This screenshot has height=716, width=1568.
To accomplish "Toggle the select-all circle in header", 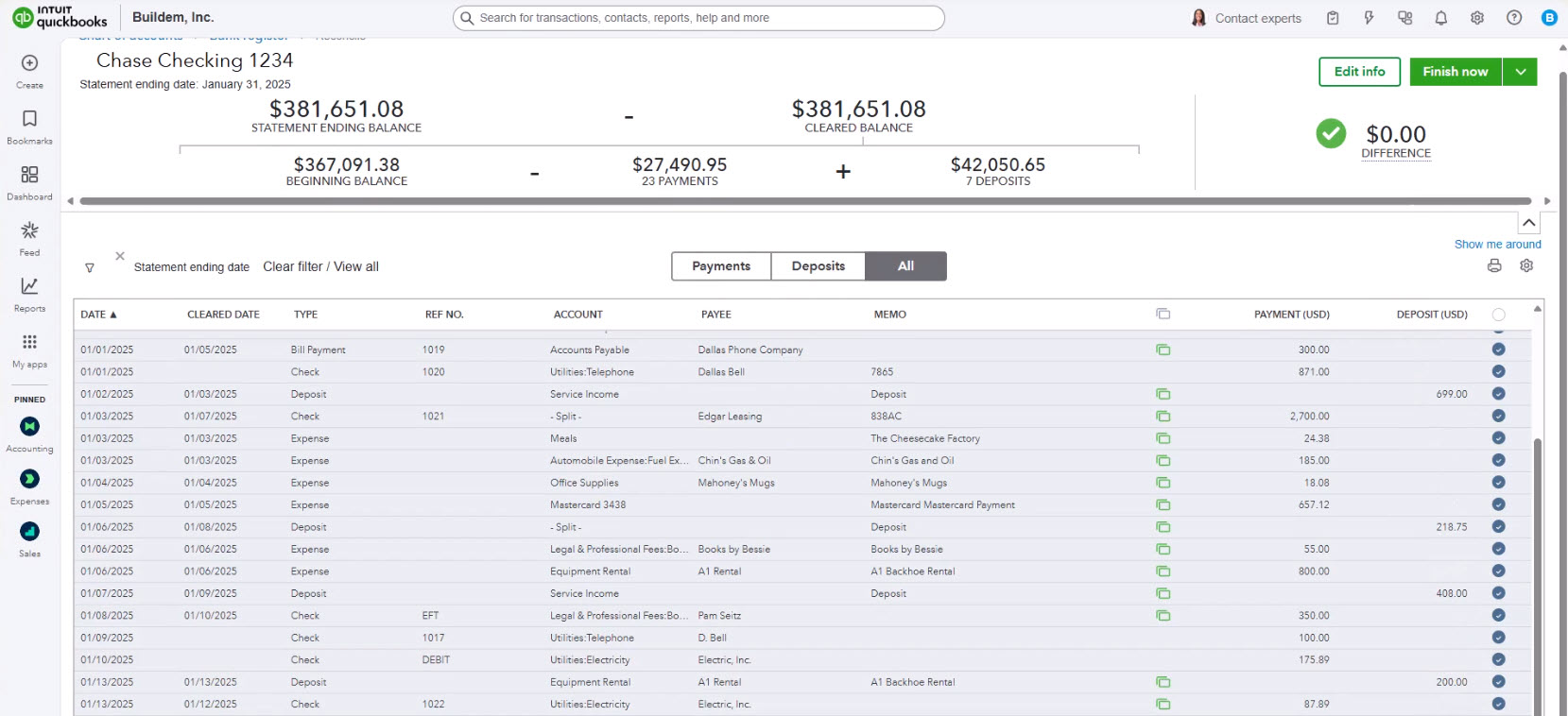I will click(1498, 315).
